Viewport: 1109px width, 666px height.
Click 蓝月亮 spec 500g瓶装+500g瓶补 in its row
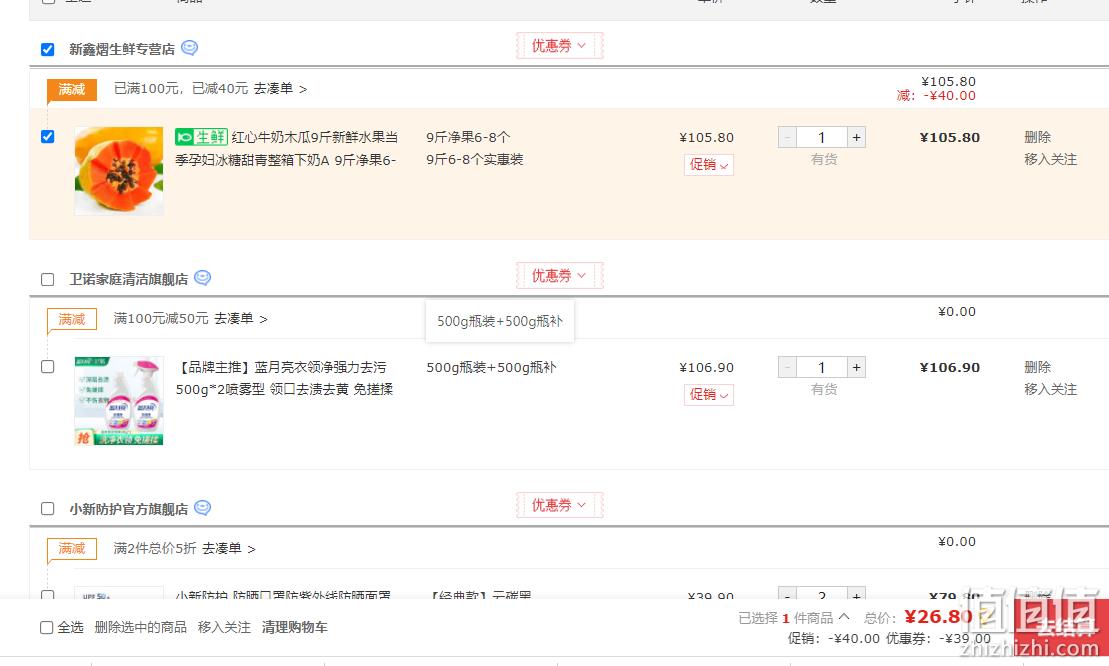coord(491,367)
